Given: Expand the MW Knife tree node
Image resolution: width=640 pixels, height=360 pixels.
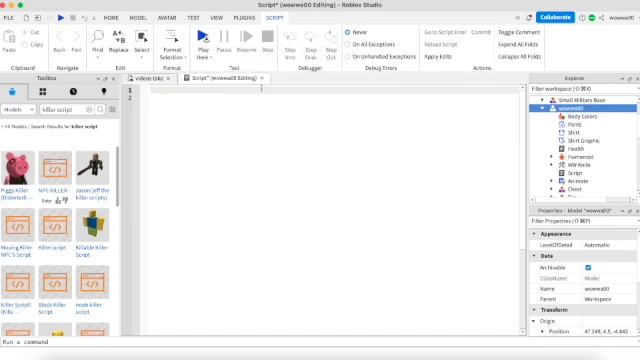Looking at the screenshot, I should pos(551,165).
